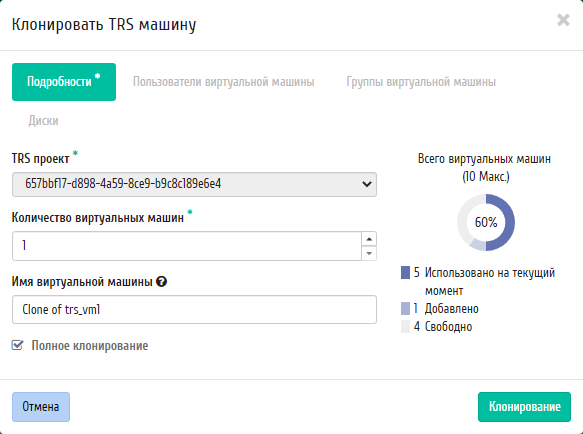
Task: Click the dark blue used-now legend swatch
Action: (405, 273)
